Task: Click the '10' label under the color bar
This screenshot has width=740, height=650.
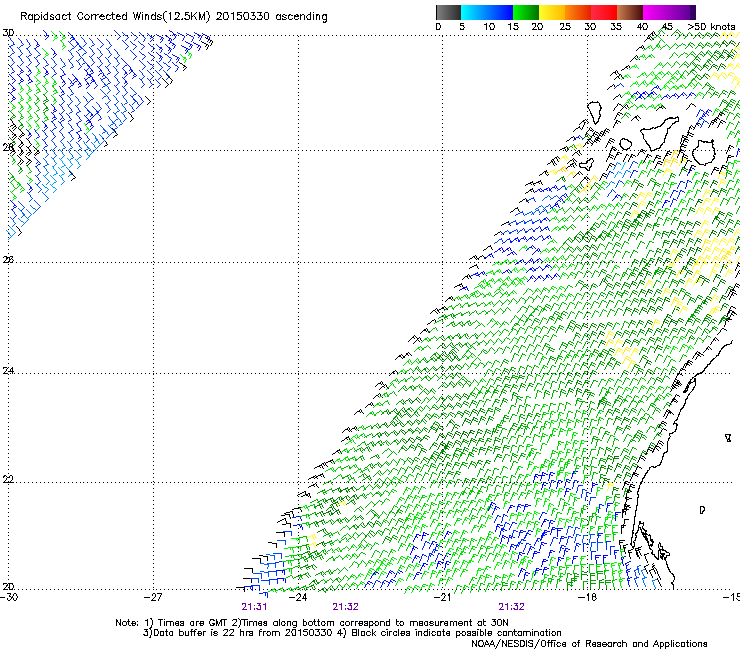Action: click(x=489, y=27)
